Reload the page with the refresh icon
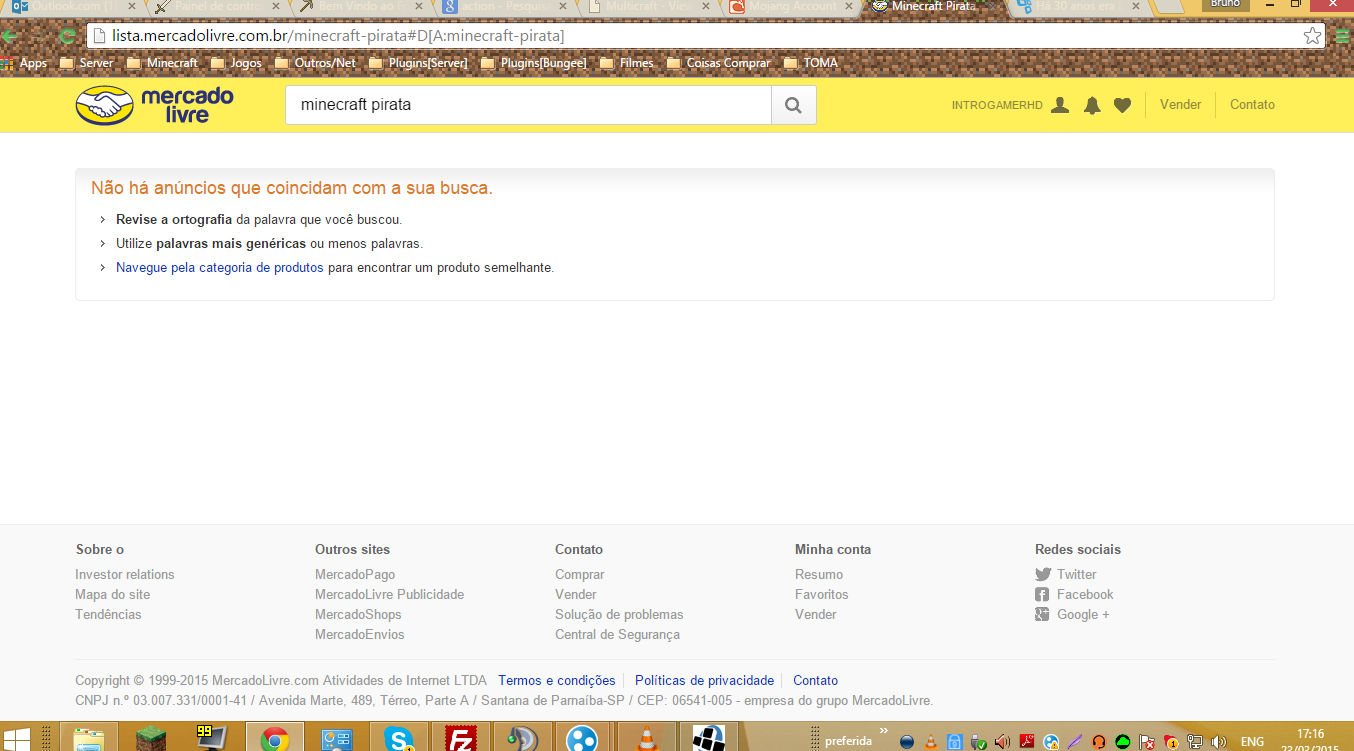The height and width of the screenshot is (751, 1354). 67,36
